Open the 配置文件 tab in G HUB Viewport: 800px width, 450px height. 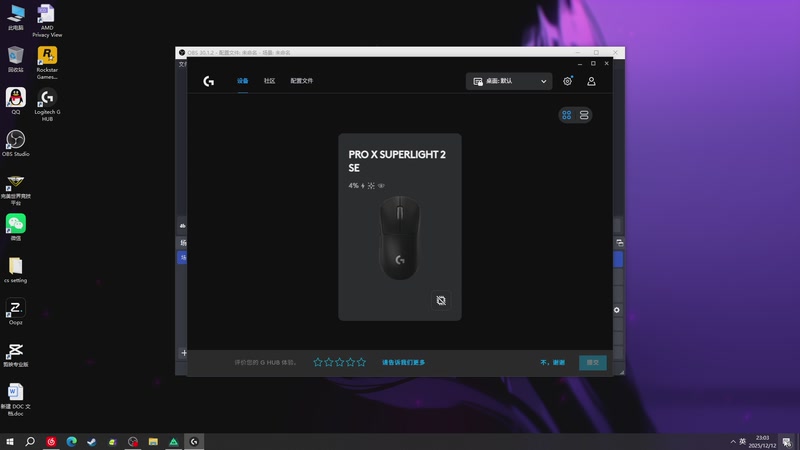[x=302, y=81]
